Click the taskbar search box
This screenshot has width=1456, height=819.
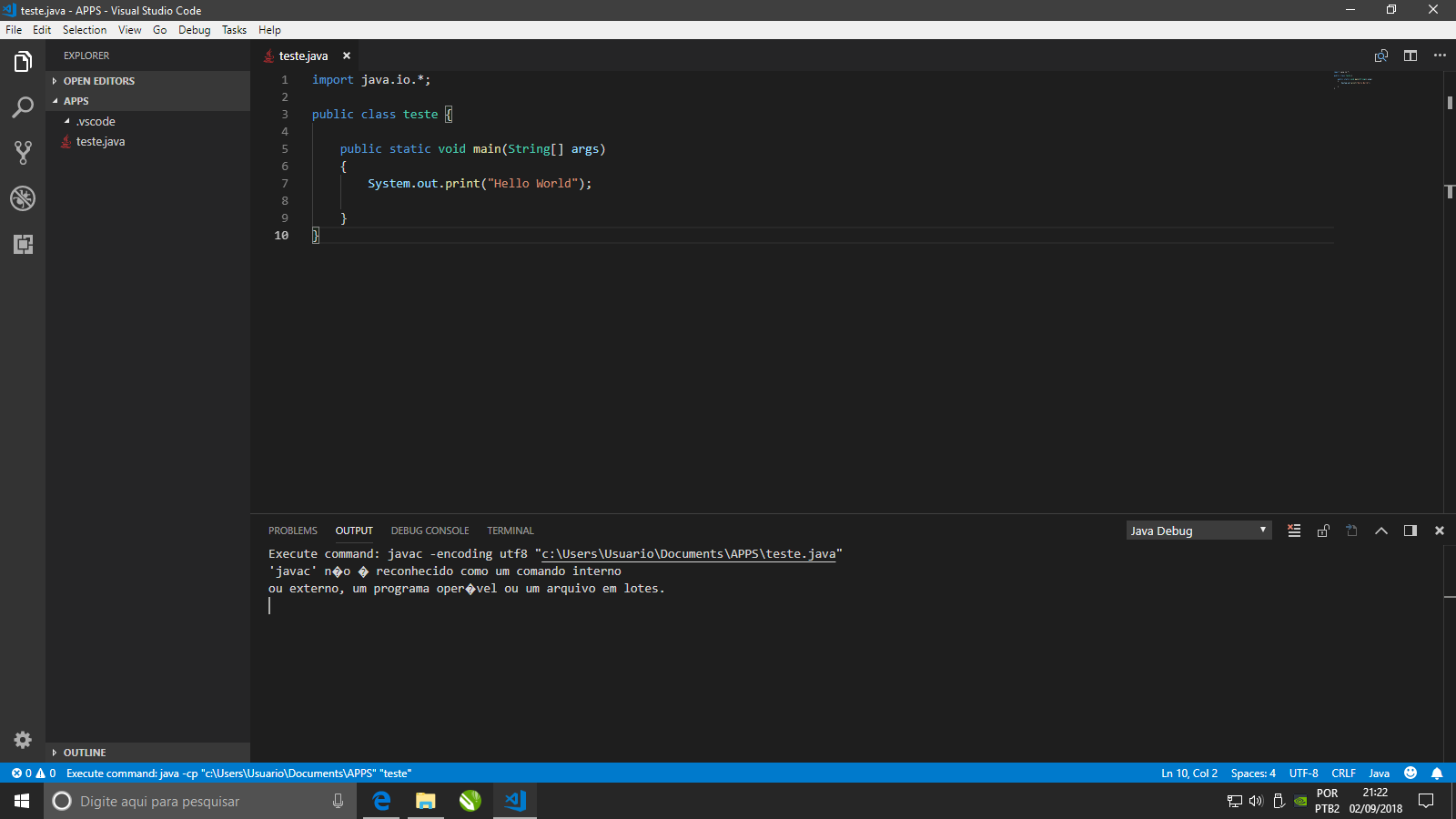(198, 801)
